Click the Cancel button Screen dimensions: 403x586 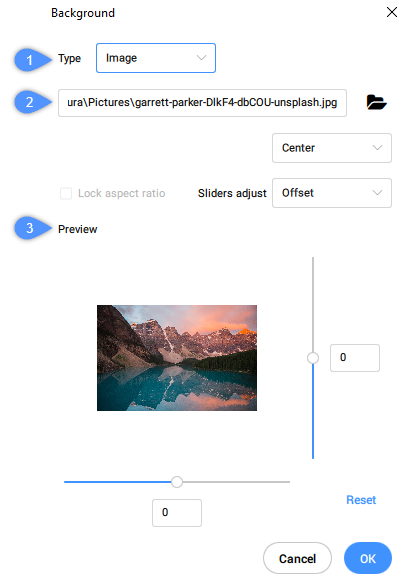point(297,558)
